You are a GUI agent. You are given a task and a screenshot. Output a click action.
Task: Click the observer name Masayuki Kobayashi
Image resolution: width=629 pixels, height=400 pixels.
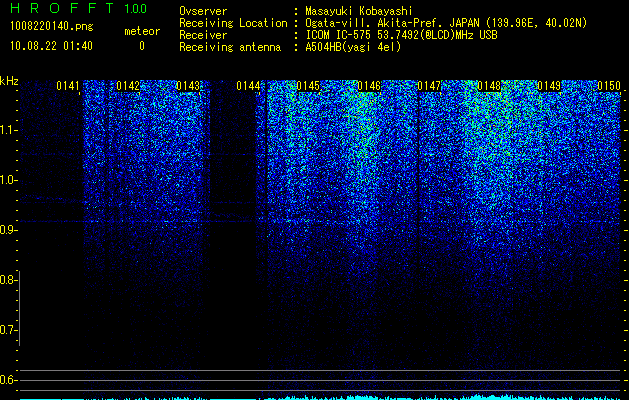click(x=359, y=11)
